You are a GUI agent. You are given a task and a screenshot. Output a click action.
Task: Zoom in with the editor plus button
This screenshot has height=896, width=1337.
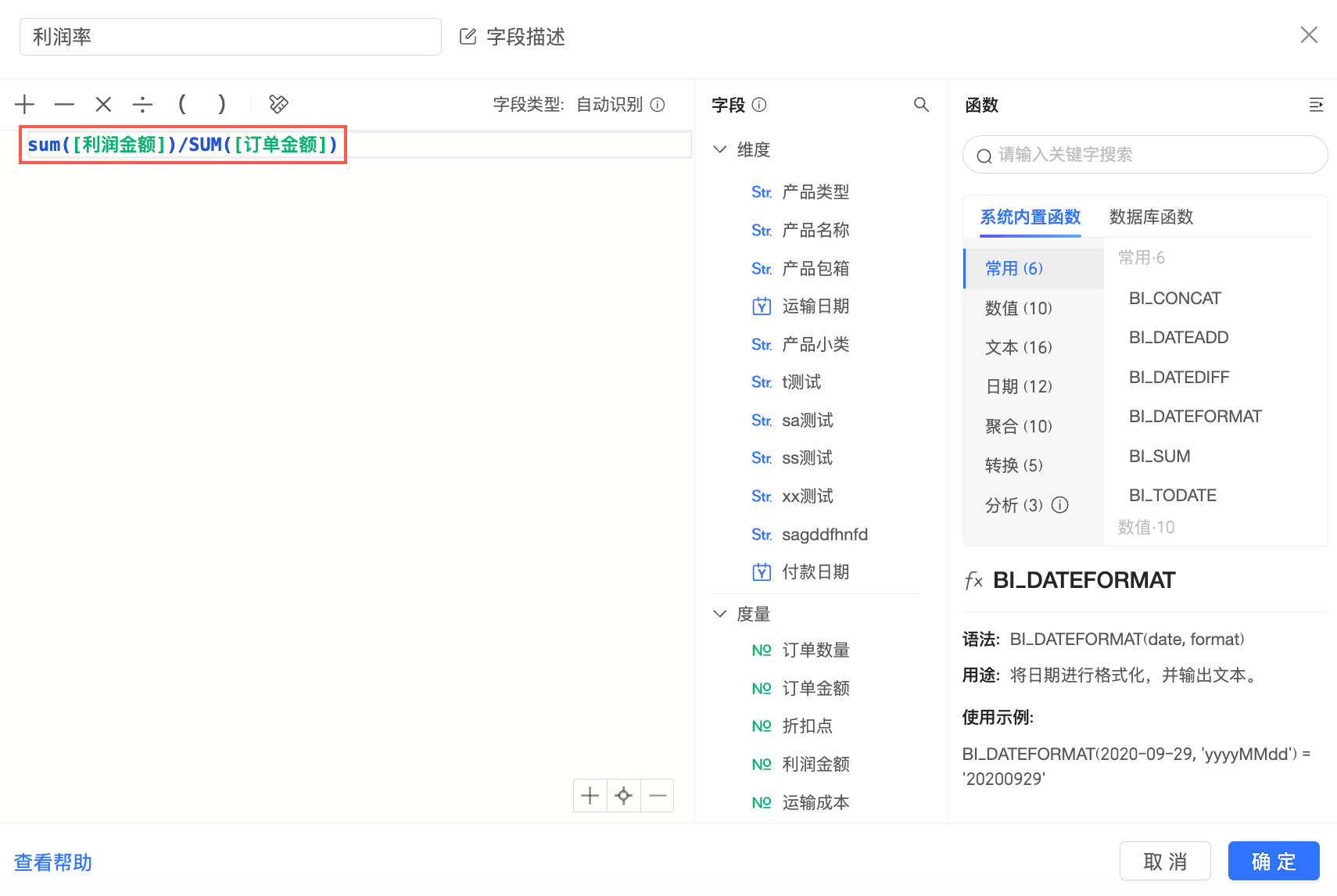click(x=590, y=796)
